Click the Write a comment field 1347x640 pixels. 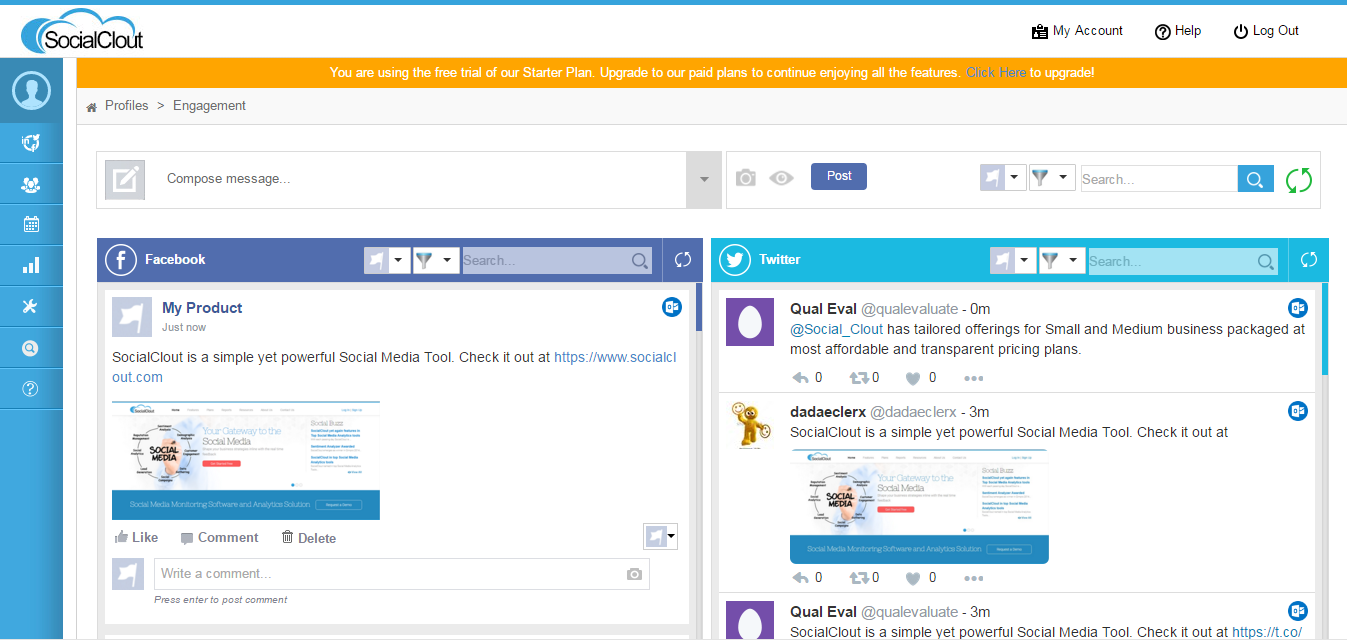coord(388,574)
